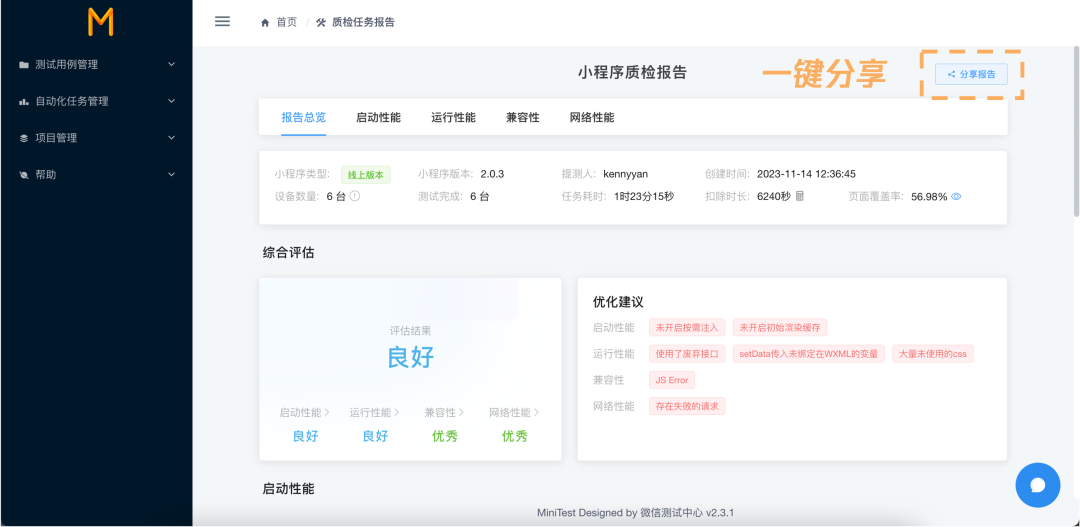Screen dimensions: 1080x527
Task: Click calculator icon next to 6240秒
Action: [800, 196]
